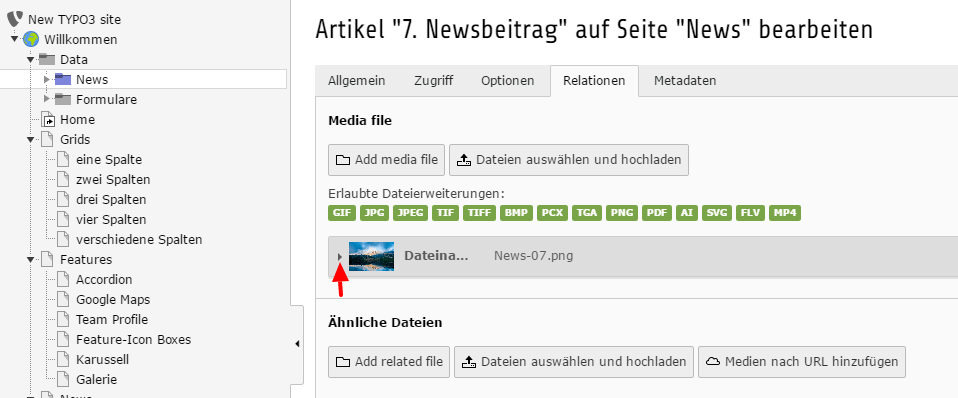Click the page icon beside Feature-Icon Boxes
958x398 pixels.
[x=64, y=339]
